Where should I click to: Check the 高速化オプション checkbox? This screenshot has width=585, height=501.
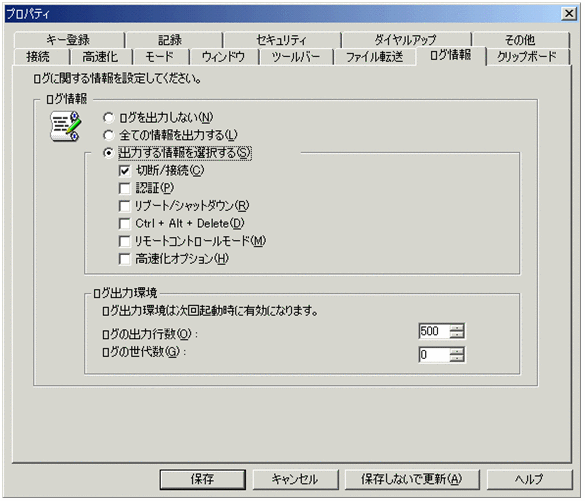click(x=124, y=259)
